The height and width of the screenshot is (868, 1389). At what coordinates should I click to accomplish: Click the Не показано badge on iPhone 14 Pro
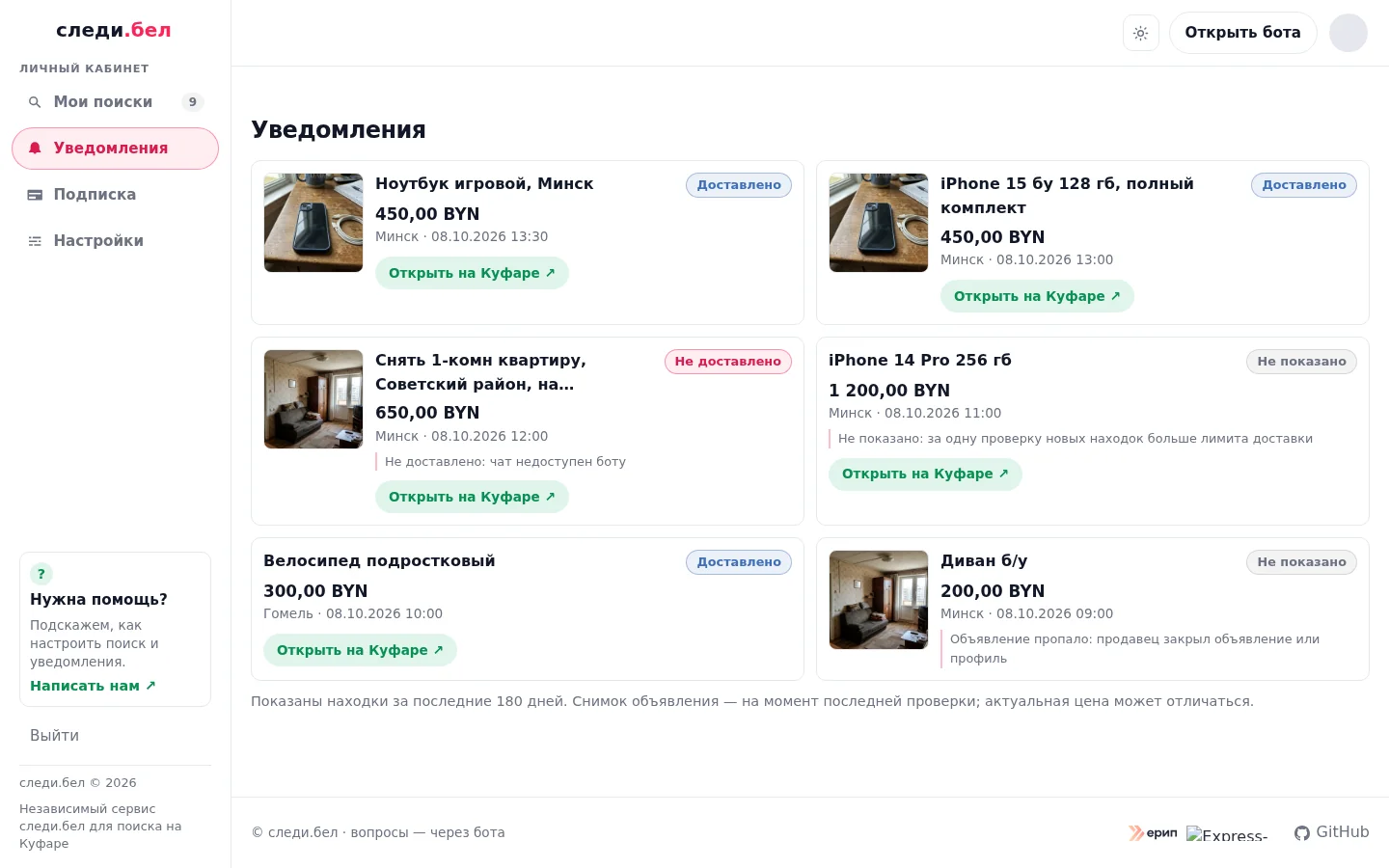pos(1301,362)
